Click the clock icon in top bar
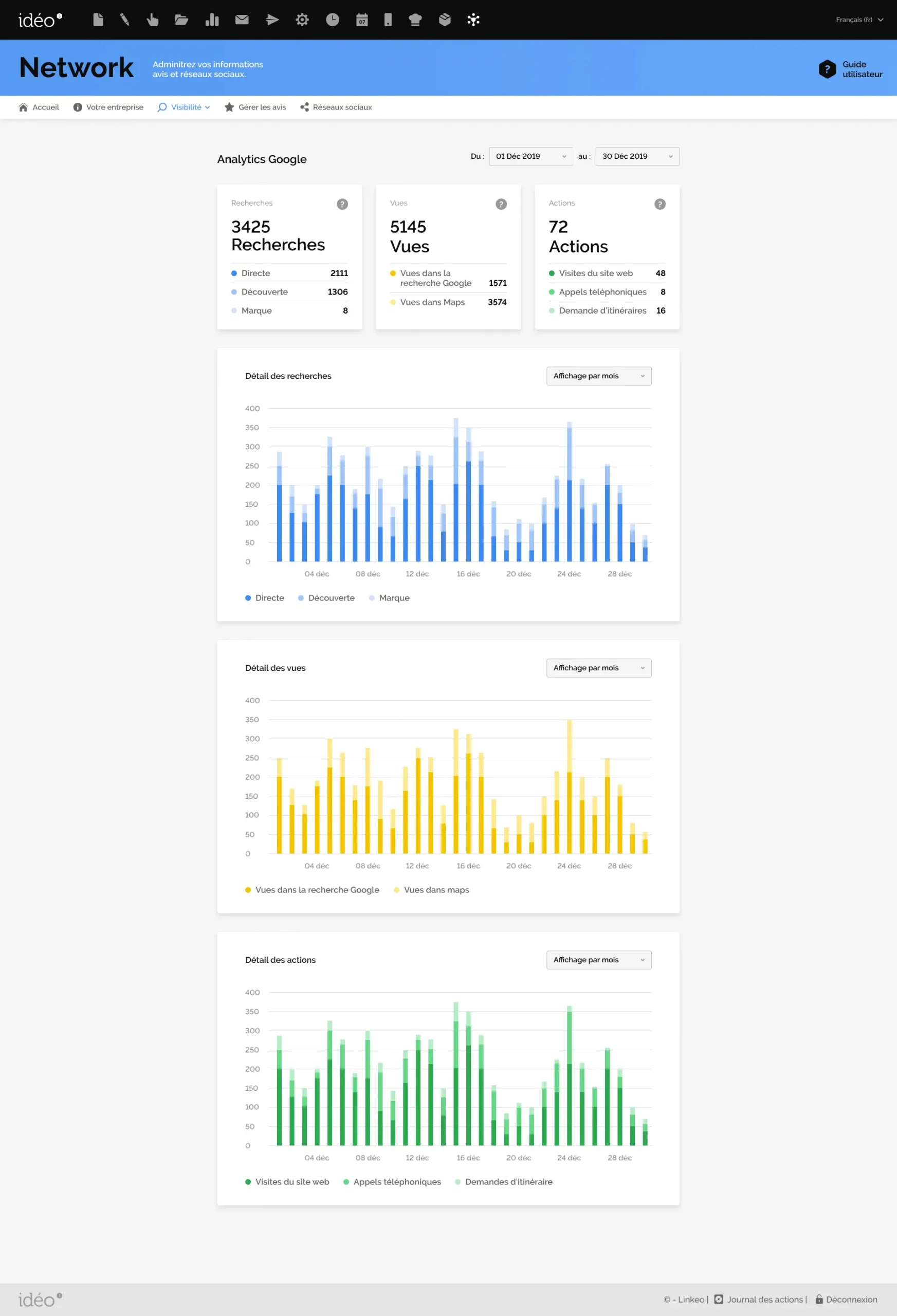Screen dimensions: 897x1316 [333, 20]
